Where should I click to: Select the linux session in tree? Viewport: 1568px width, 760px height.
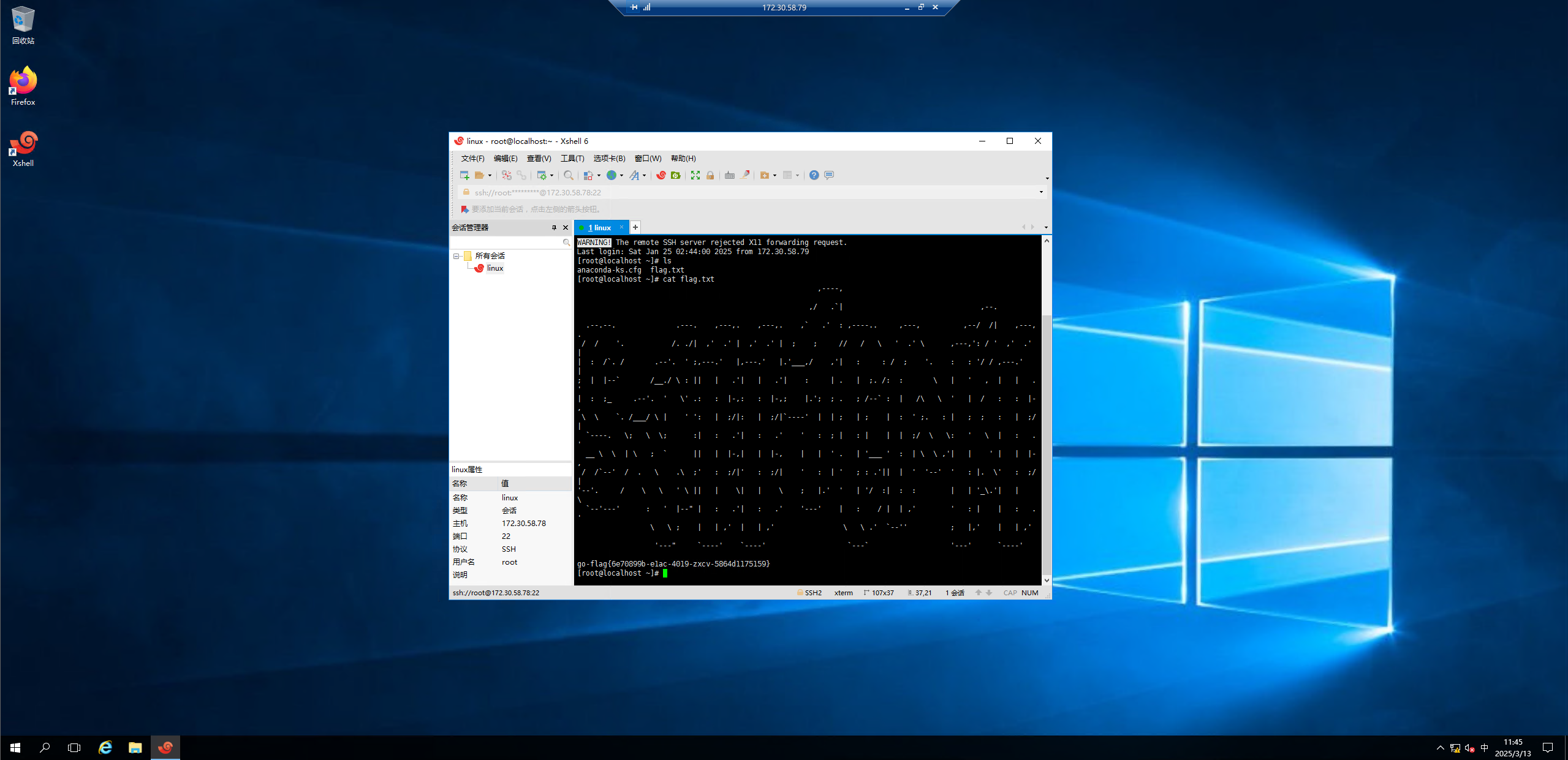tap(494, 268)
